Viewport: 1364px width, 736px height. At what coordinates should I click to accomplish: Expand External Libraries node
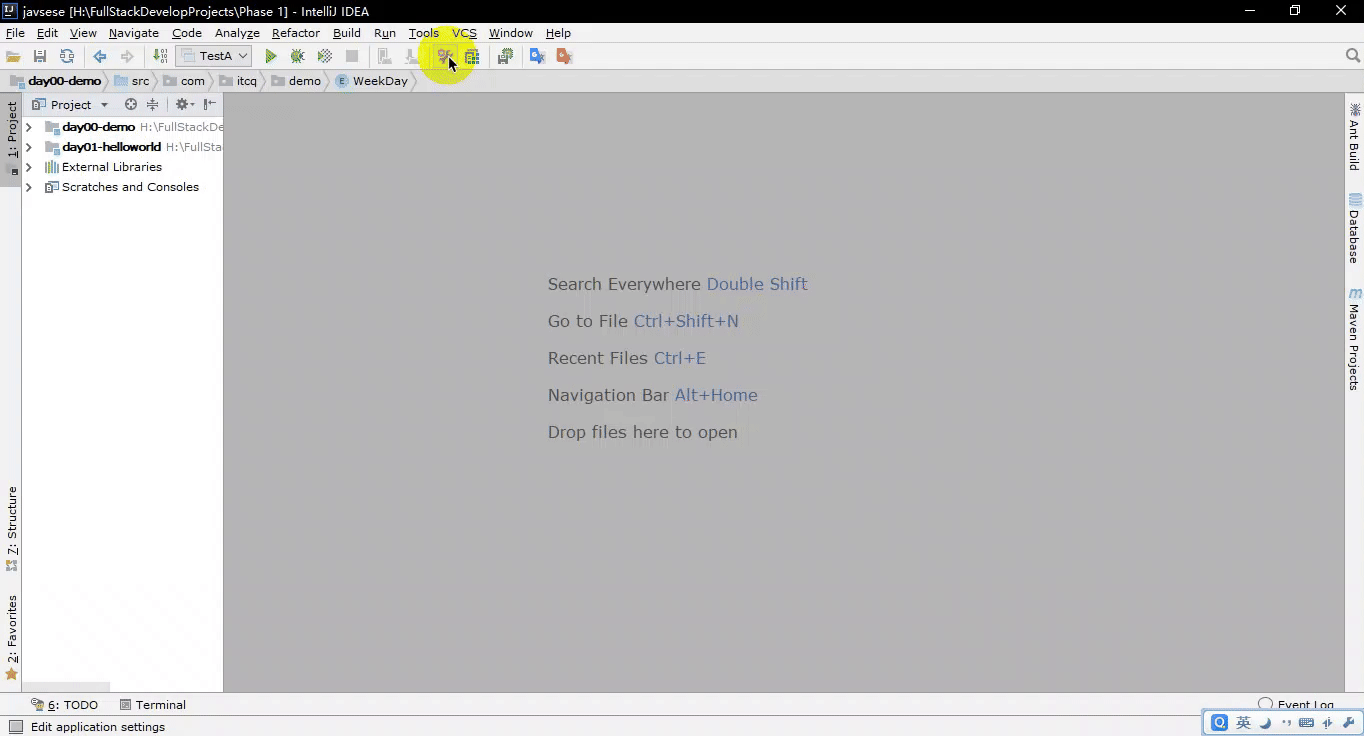pyautogui.click(x=29, y=167)
